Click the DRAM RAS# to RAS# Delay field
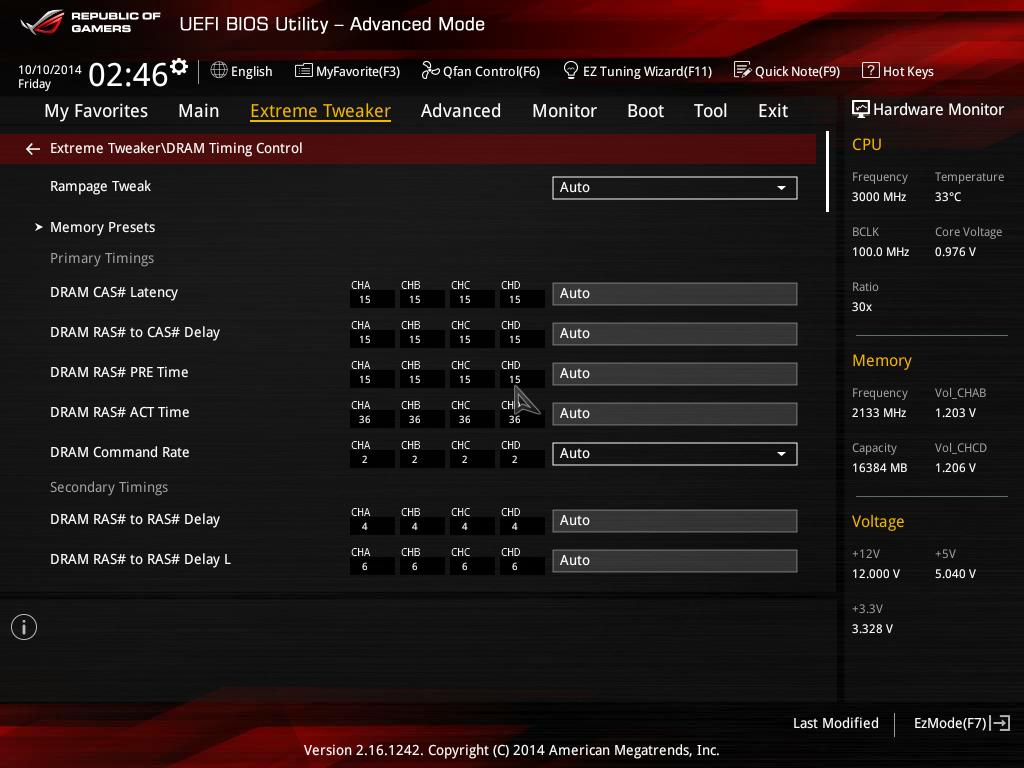This screenshot has width=1024, height=768. click(x=675, y=520)
